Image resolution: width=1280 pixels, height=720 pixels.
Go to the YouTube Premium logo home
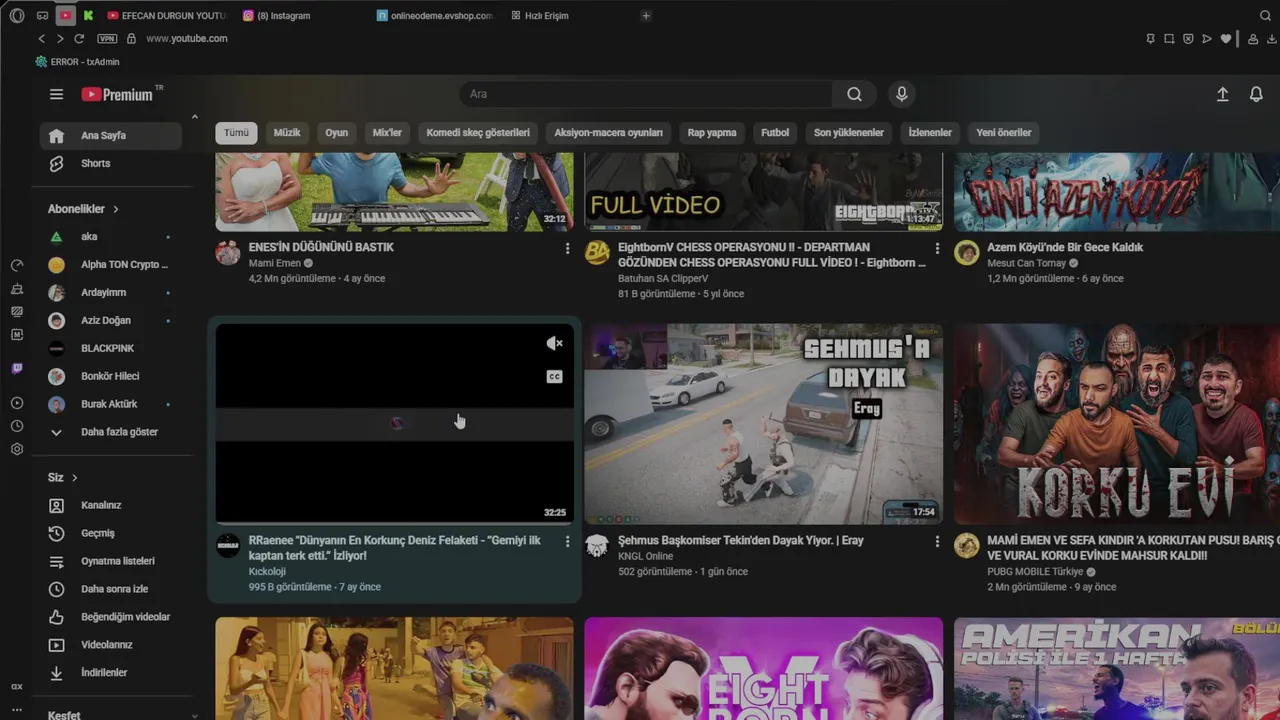118,94
